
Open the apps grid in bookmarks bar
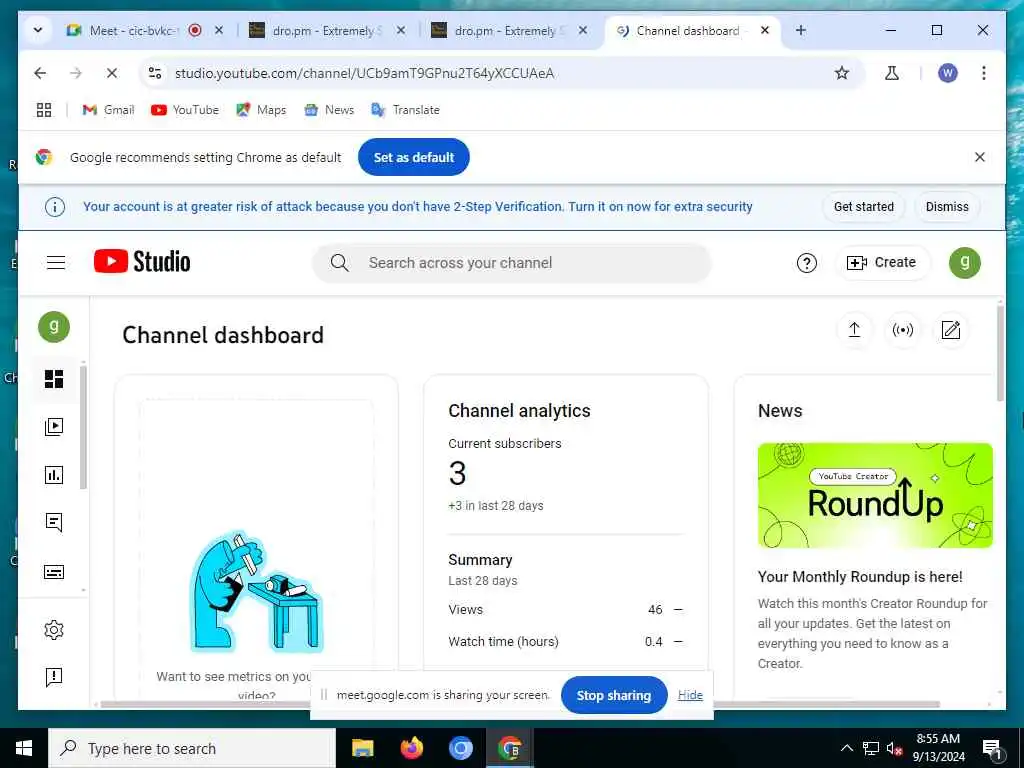tap(44, 110)
